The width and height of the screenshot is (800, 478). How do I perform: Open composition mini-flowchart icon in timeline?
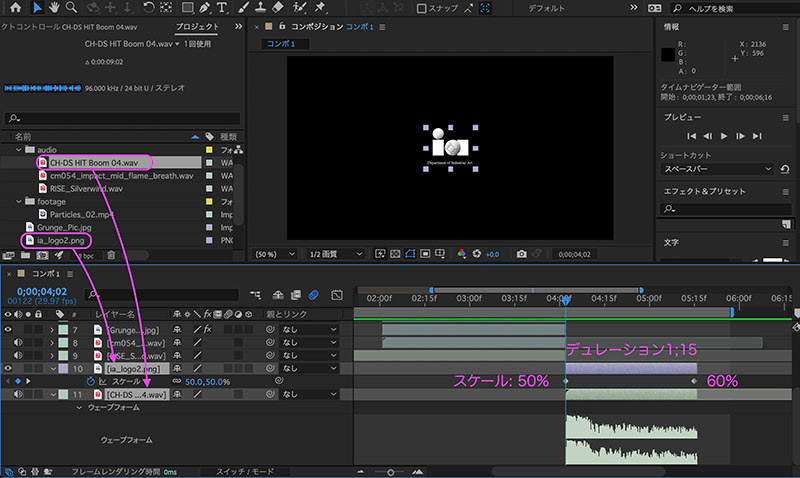point(255,295)
